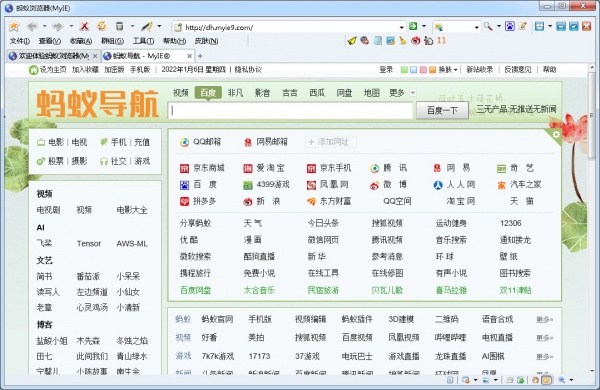The image size is (600, 390).
Task: Go forward with the forward arrow
Action: point(58,26)
